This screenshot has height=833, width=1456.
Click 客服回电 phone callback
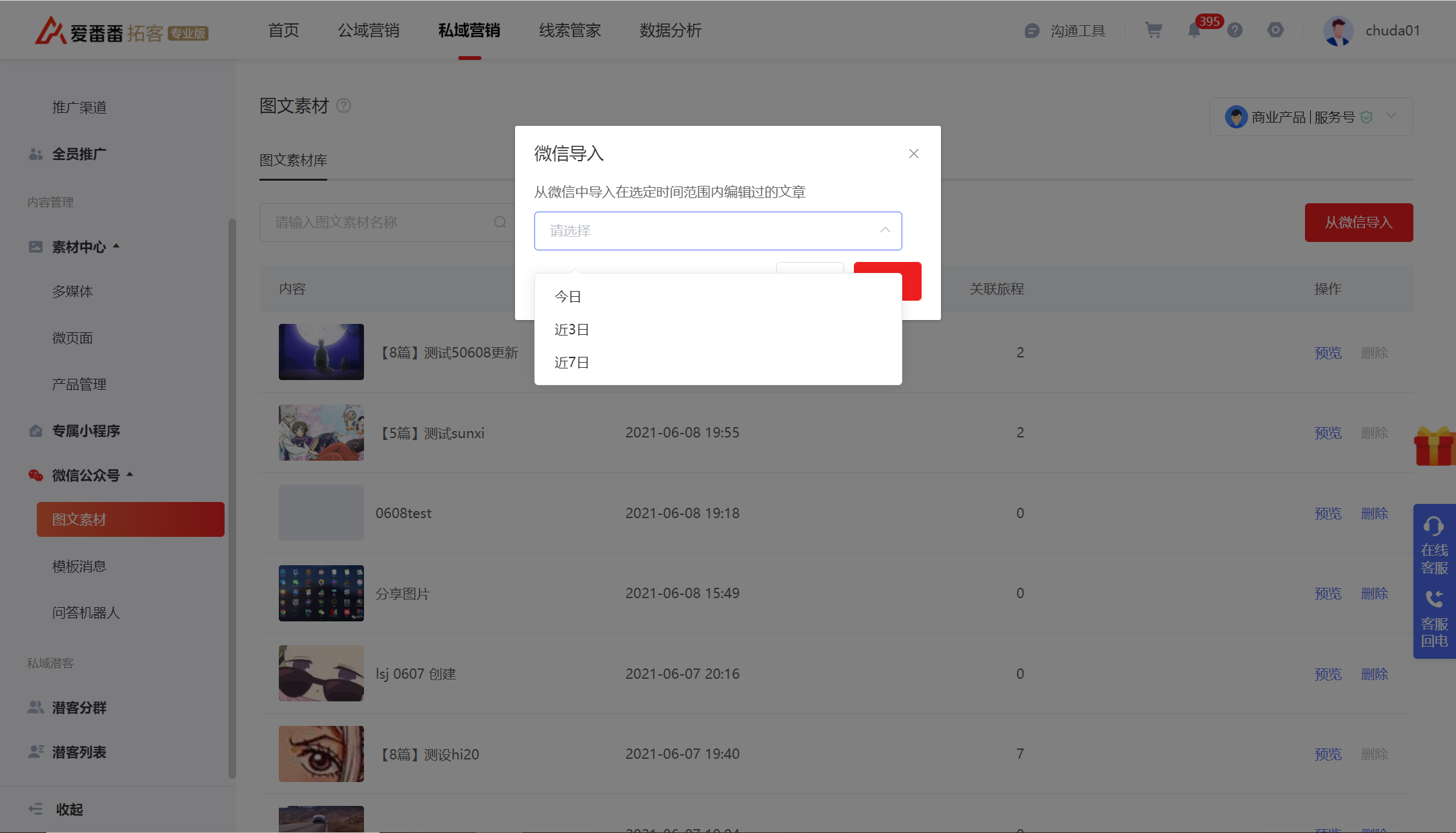tap(1434, 619)
